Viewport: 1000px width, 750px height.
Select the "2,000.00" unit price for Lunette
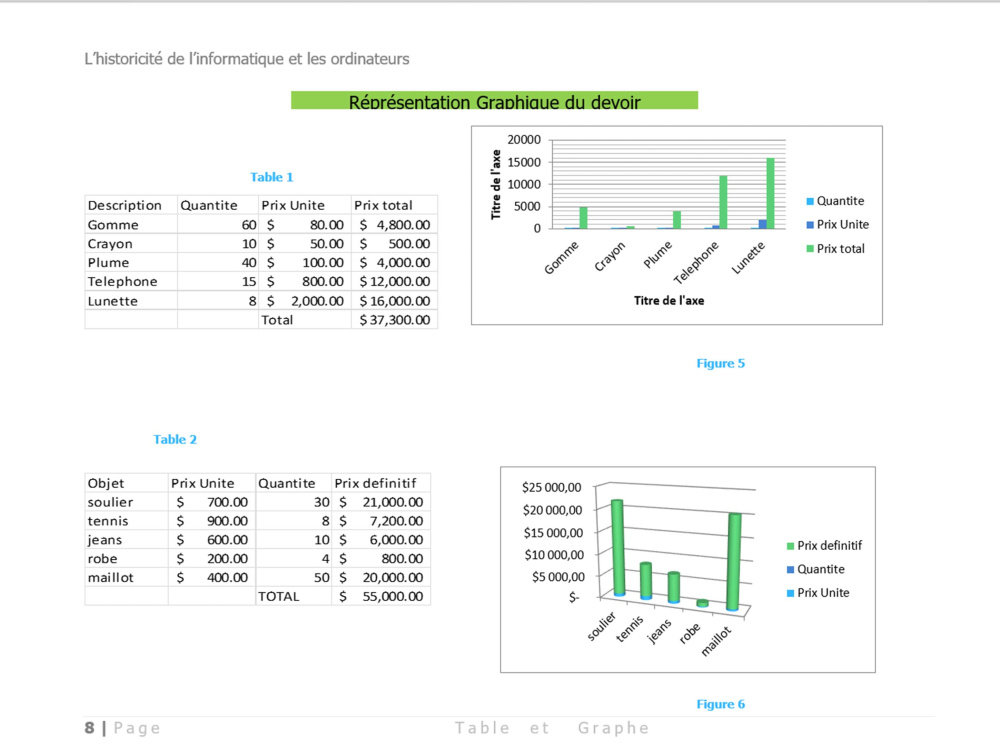(317, 301)
